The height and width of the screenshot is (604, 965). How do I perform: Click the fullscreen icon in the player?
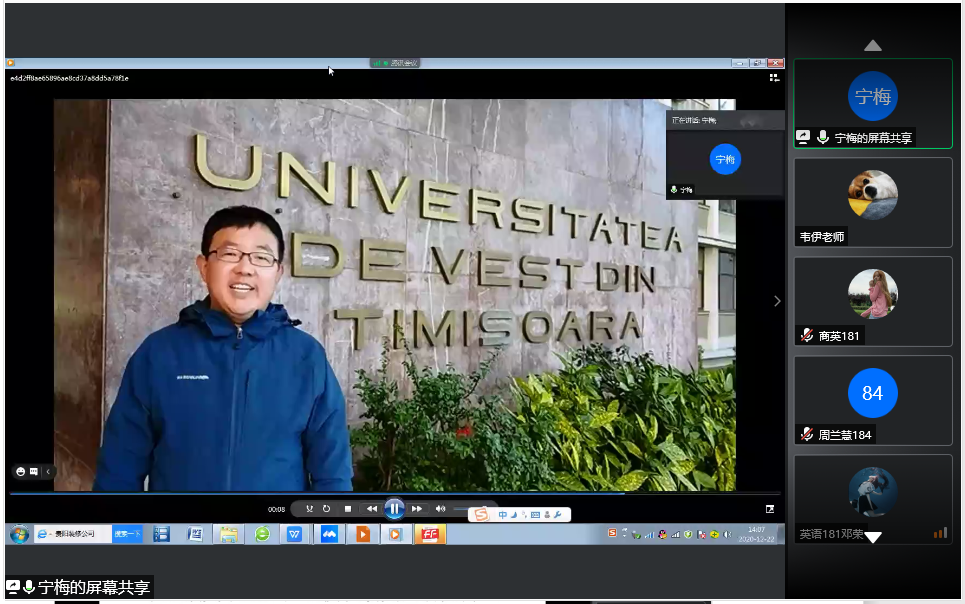coord(771,509)
